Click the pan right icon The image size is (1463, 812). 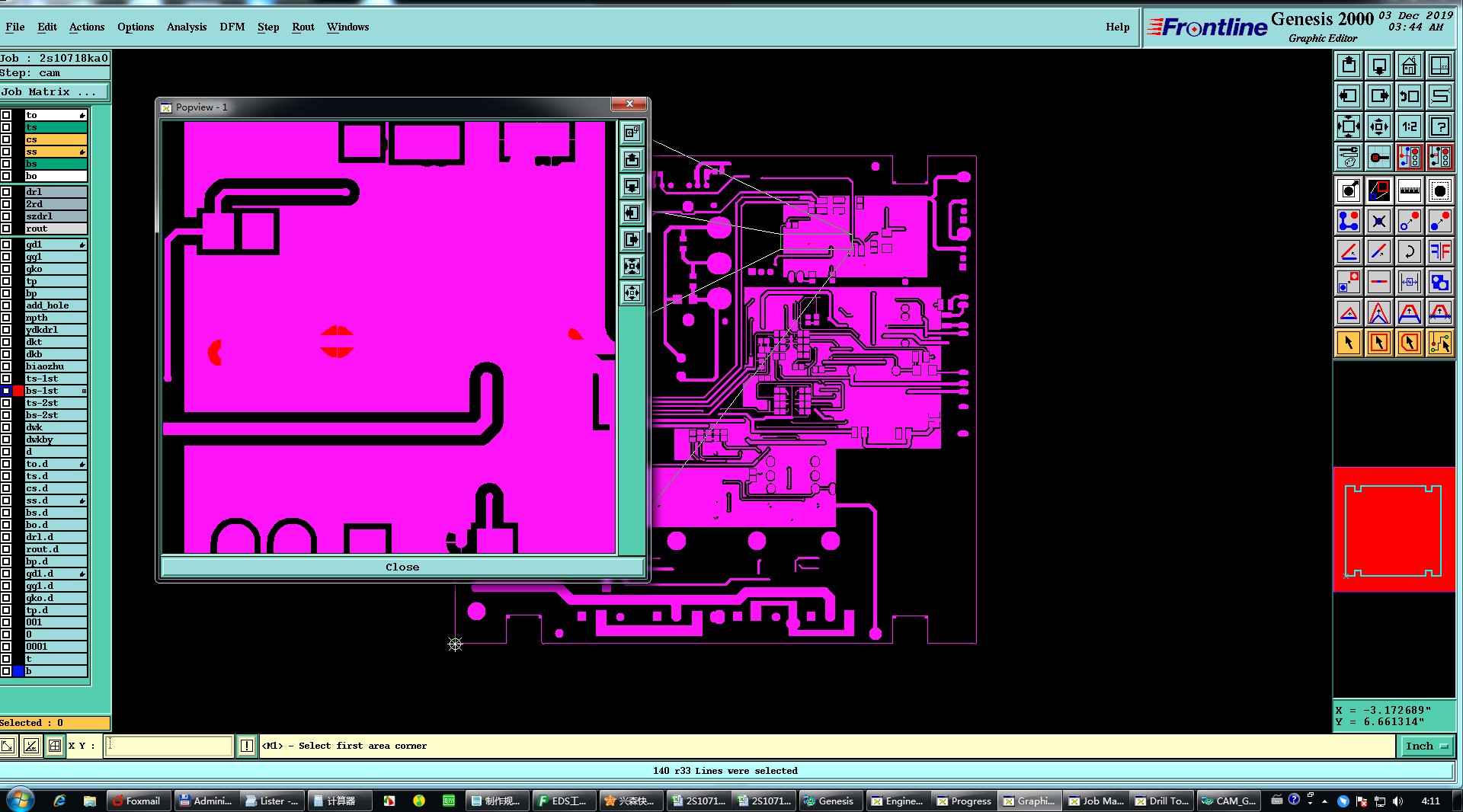[1379, 96]
